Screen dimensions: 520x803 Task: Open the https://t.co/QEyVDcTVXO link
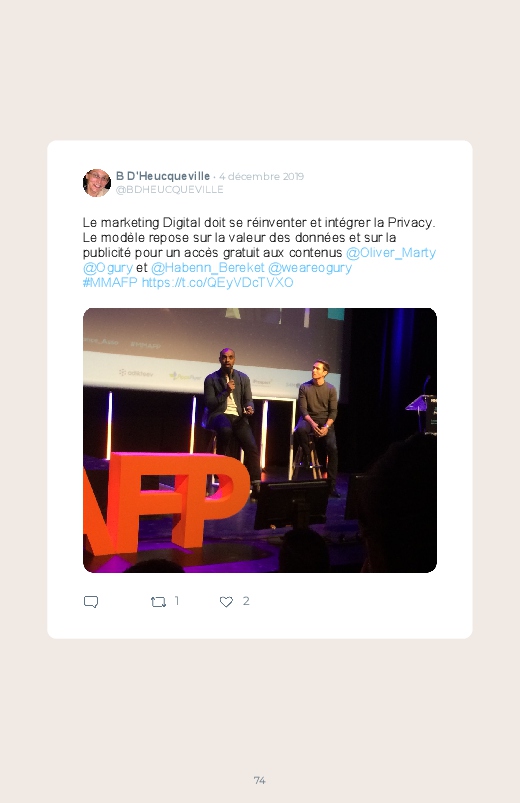pos(217,283)
